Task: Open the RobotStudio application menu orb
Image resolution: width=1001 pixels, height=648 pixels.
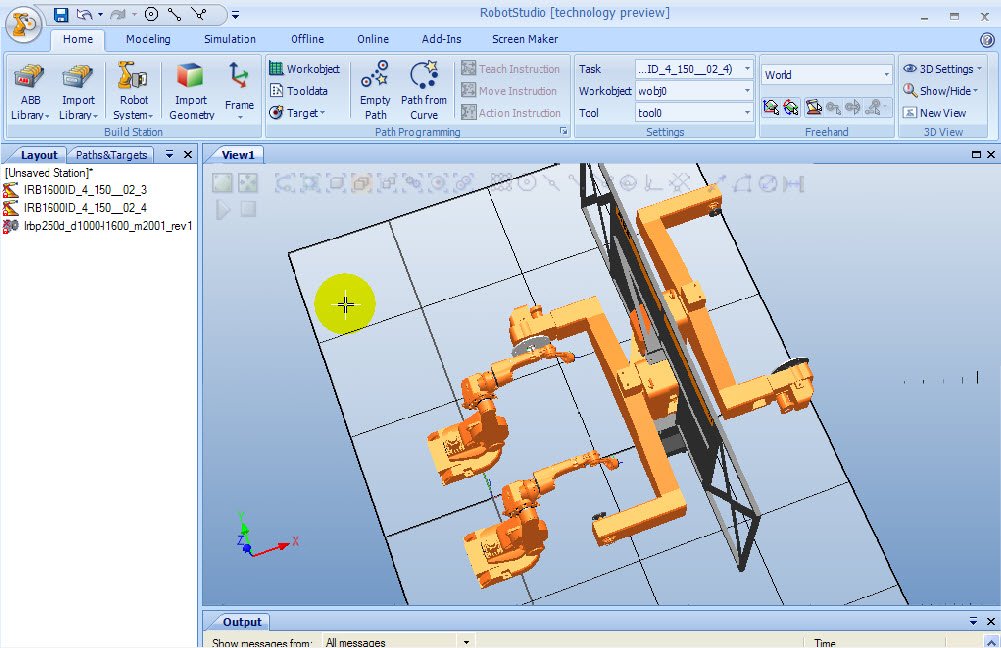Action: point(24,24)
